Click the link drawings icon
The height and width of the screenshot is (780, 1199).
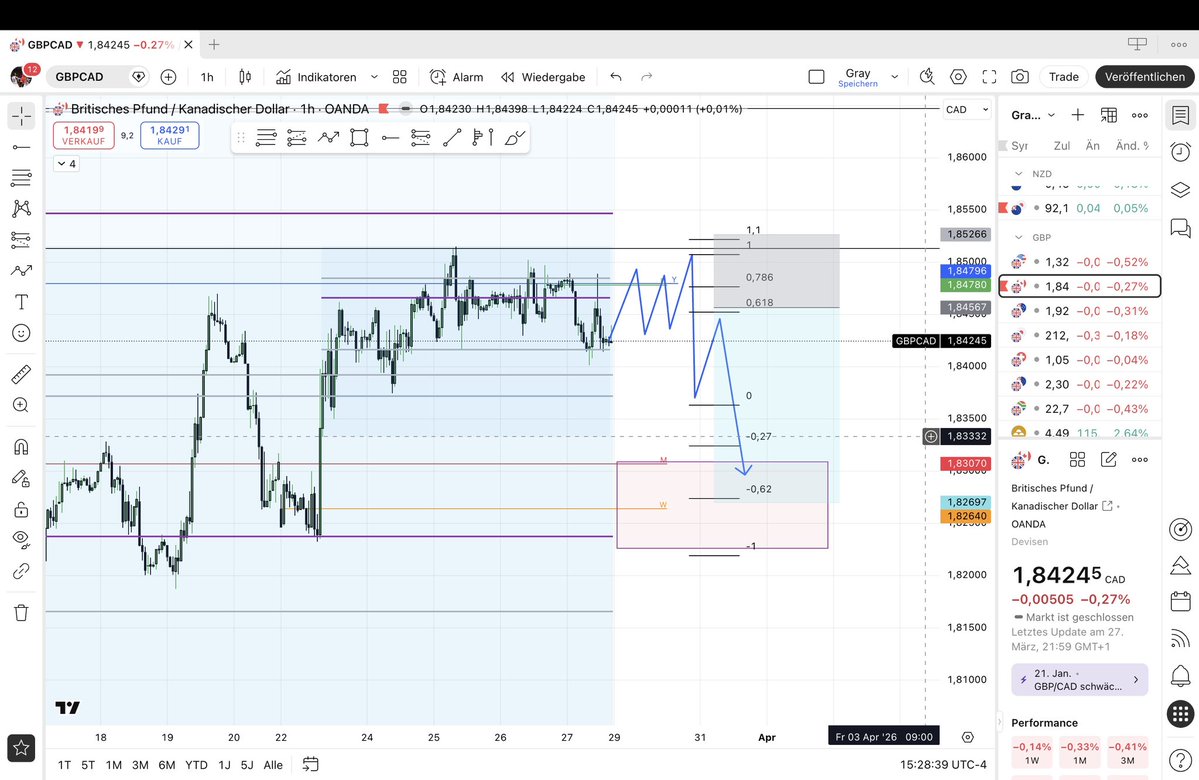tap(21, 570)
